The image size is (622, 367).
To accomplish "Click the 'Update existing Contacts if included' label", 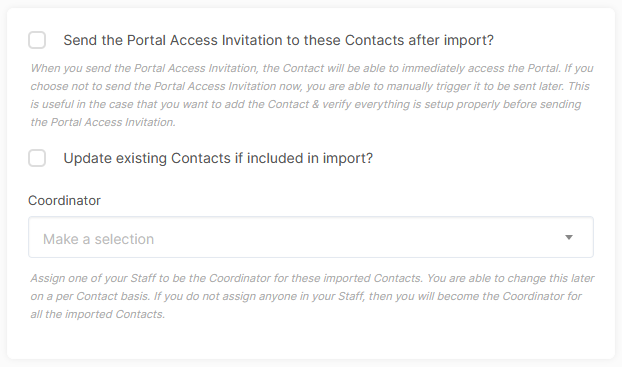I will click(x=218, y=158).
